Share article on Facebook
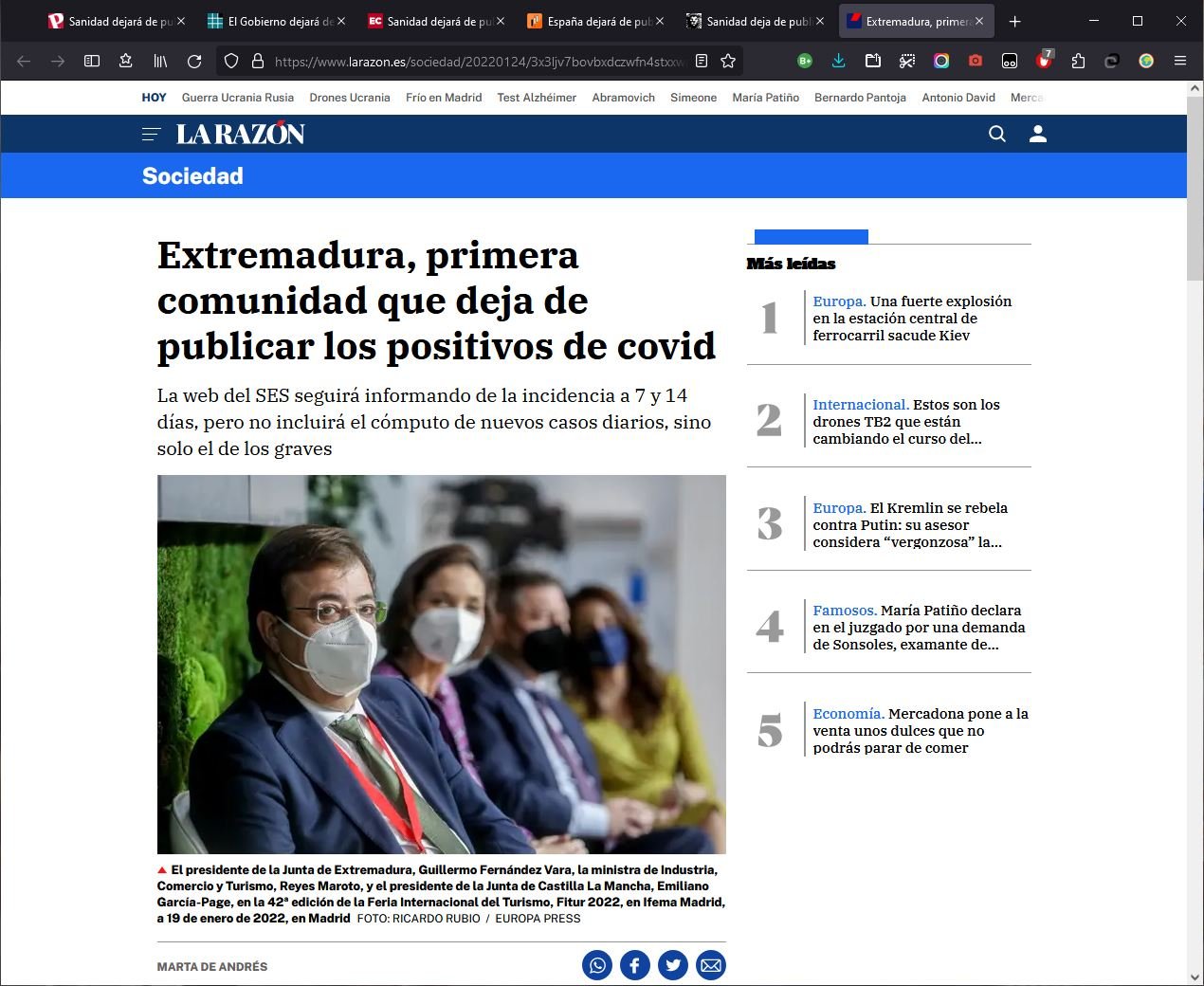This screenshot has width=1204, height=986. 635,965
